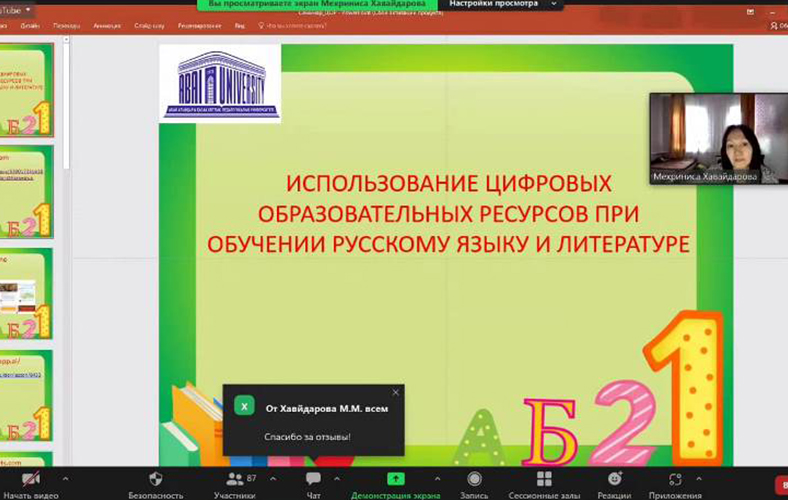Open the Security shield icon
Screen dimensions: 788x500
click(x=155, y=479)
